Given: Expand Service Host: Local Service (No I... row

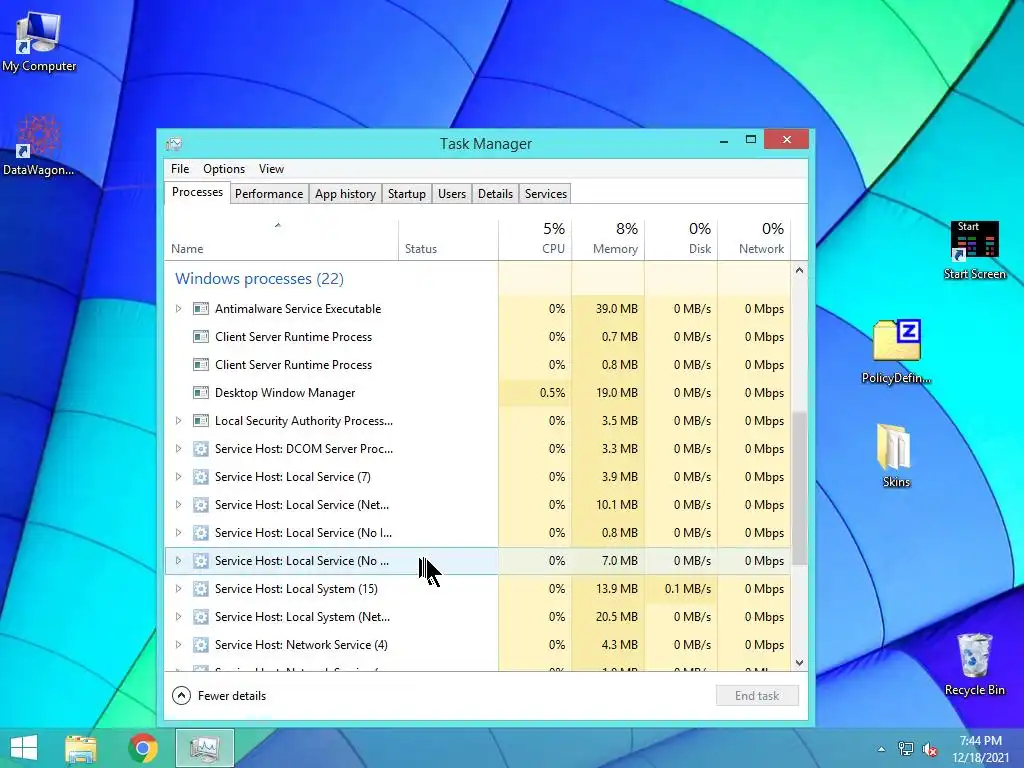Looking at the screenshot, I should coord(178,533).
